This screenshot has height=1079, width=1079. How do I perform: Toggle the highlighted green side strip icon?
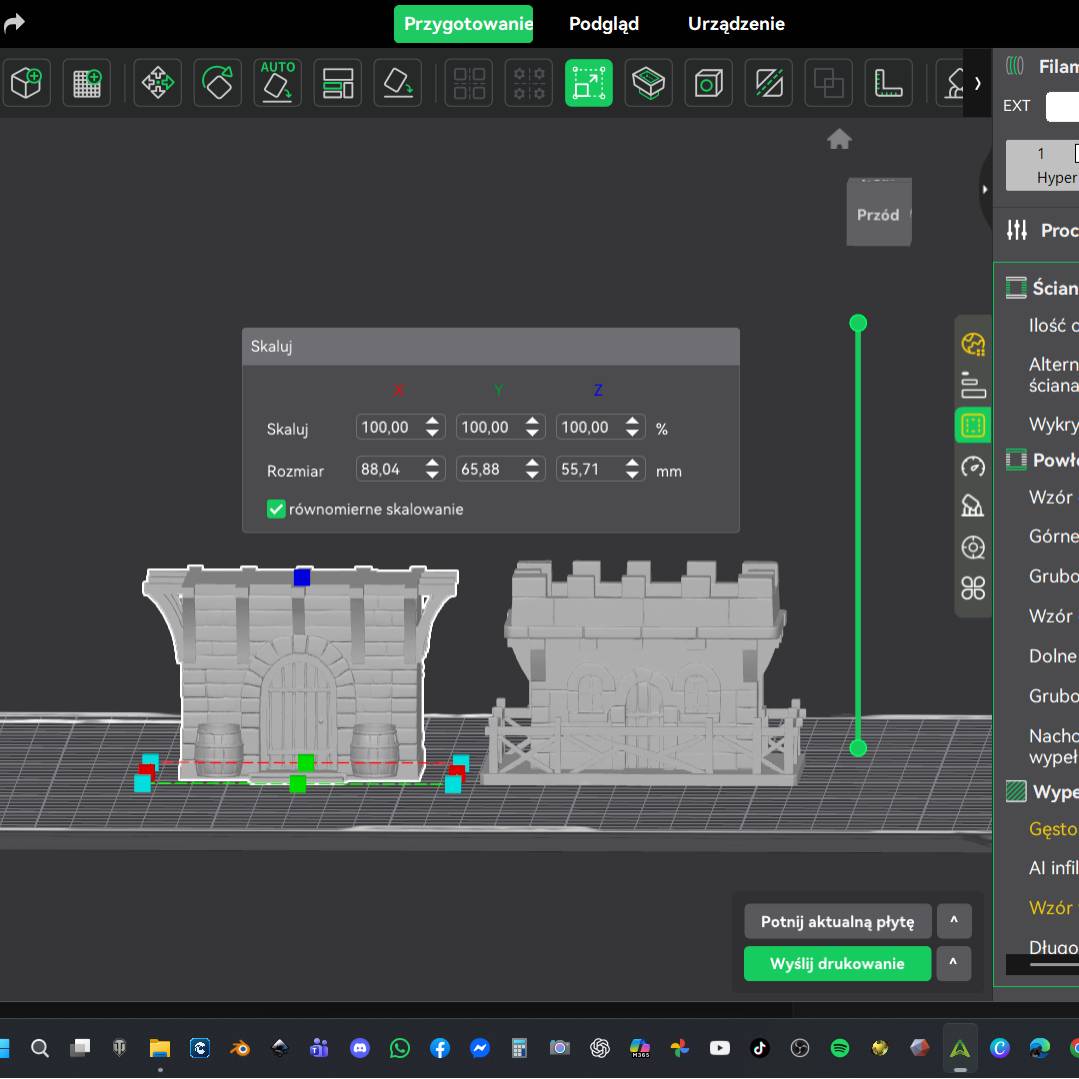point(972,425)
